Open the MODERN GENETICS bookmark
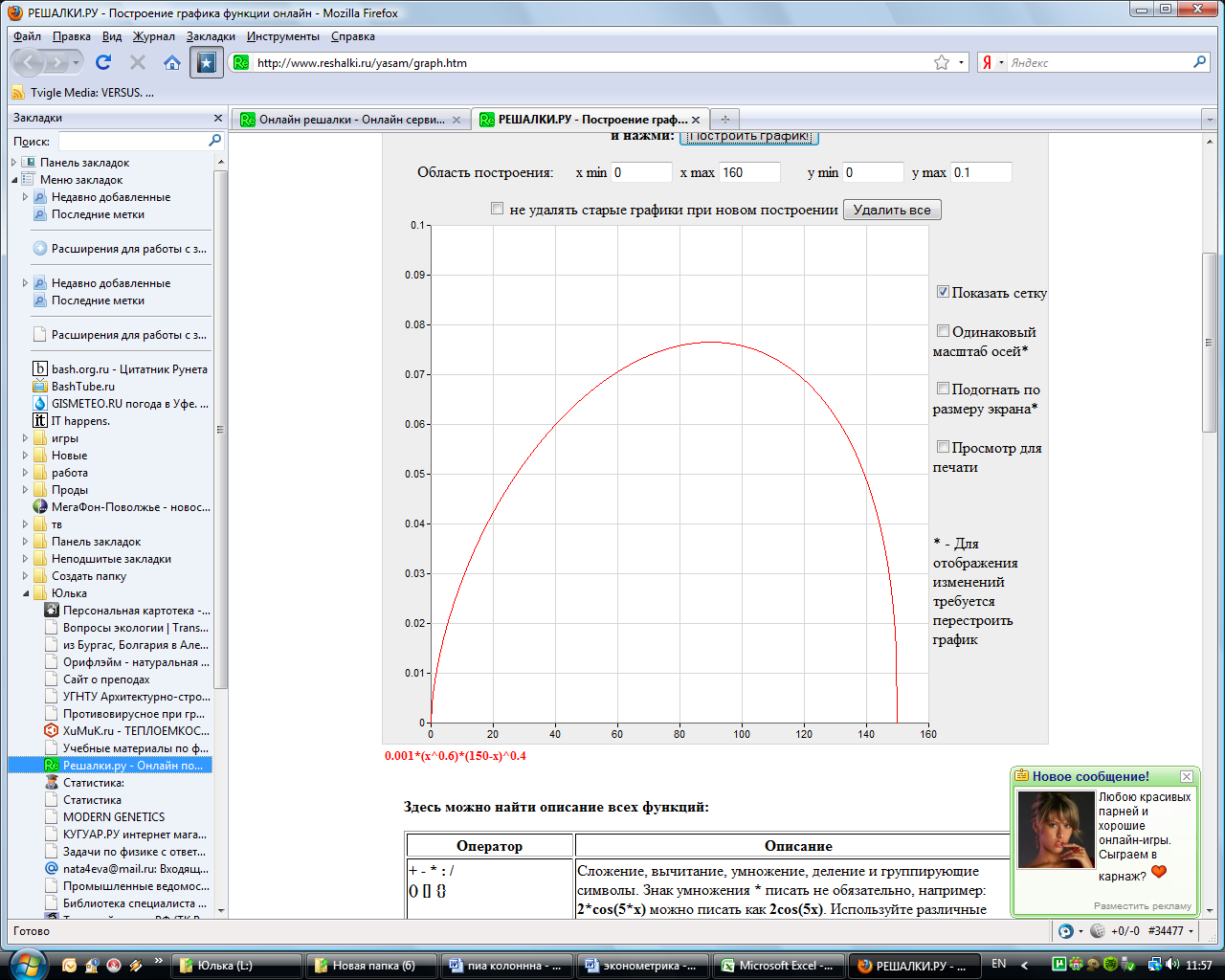 (114, 816)
